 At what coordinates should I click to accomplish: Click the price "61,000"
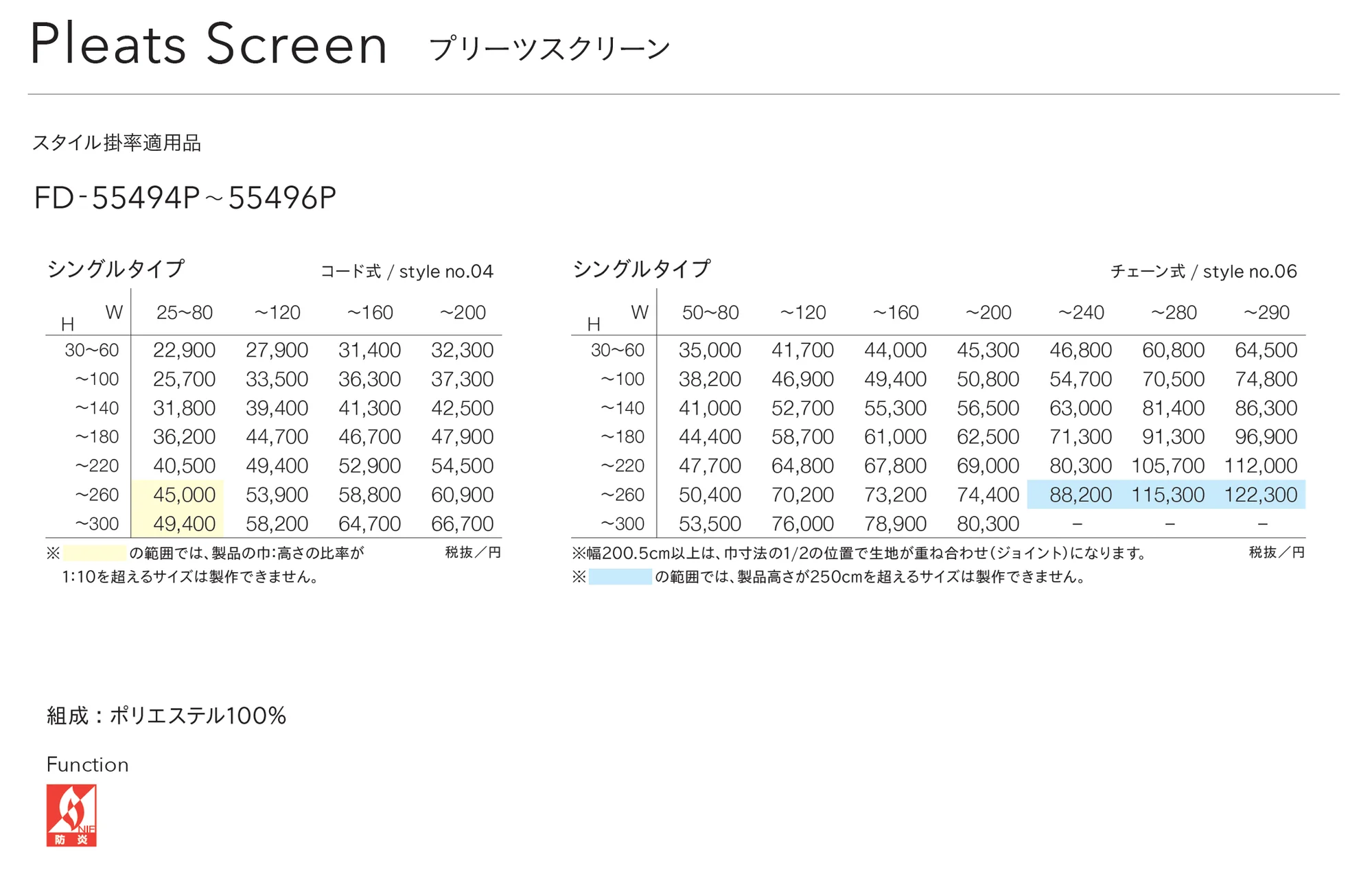(x=895, y=437)
